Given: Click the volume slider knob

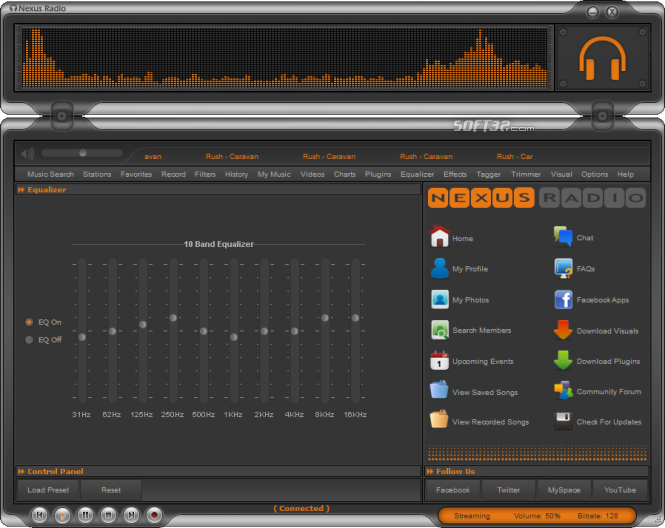Looking at the screenshot, I should 82,153.
